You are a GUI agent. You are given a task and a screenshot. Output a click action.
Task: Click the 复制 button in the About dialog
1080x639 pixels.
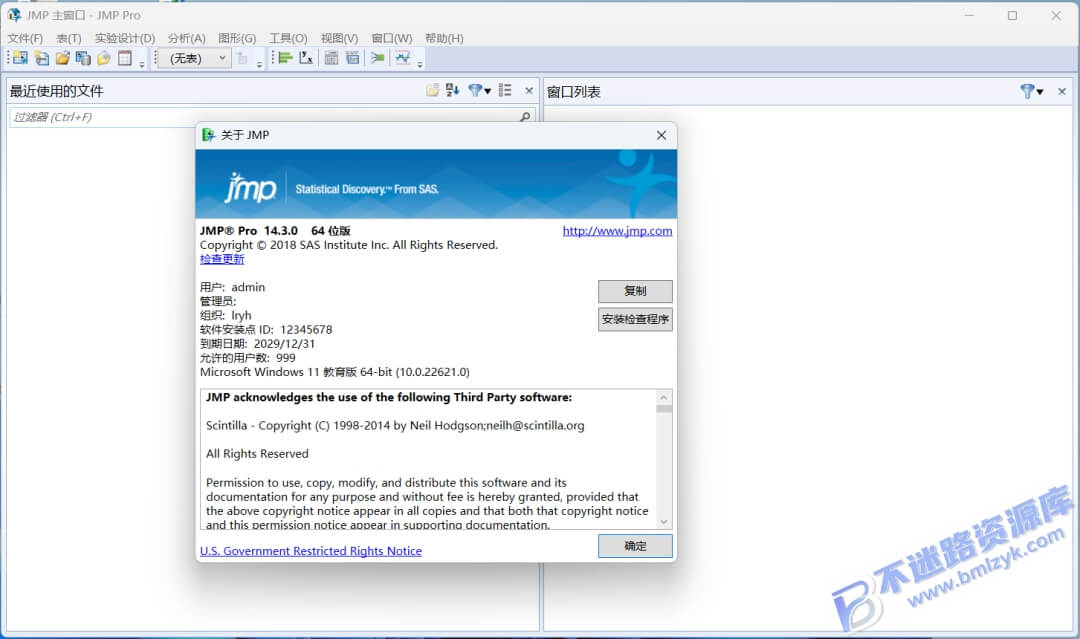pos(635,291)
